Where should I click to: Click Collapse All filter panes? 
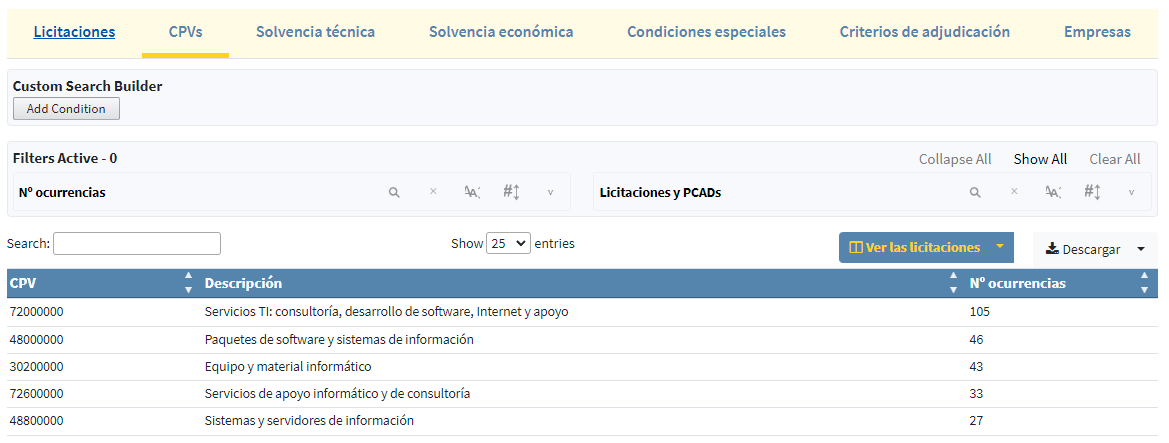click(x=955, y=159)
